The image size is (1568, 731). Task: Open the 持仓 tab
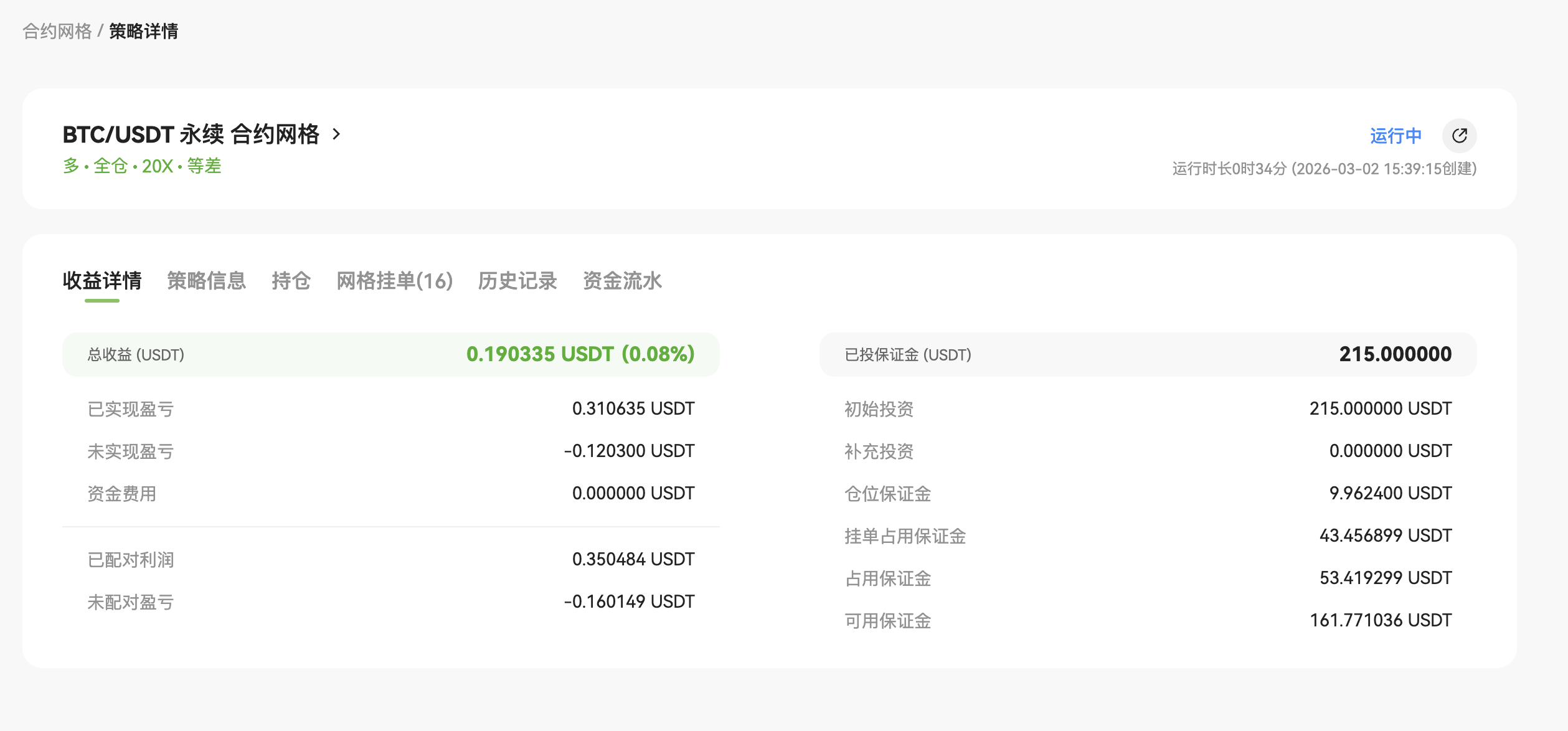click(x=291, y=281)
